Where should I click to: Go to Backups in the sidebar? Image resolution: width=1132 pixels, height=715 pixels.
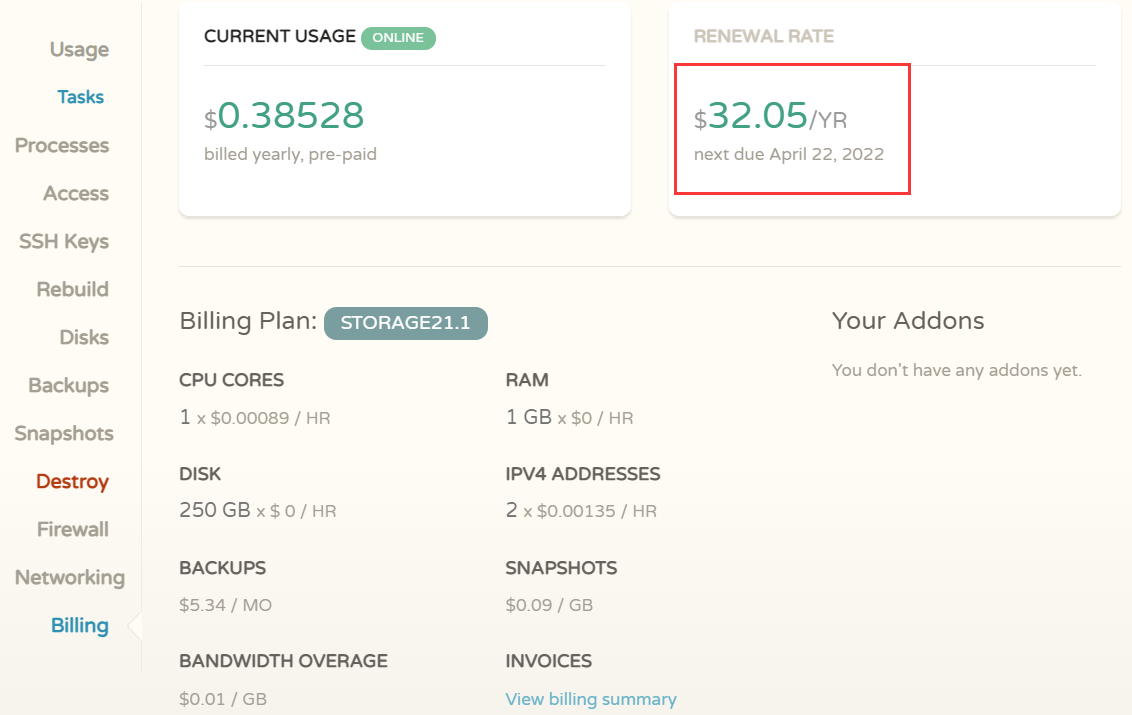coord(68,385)
